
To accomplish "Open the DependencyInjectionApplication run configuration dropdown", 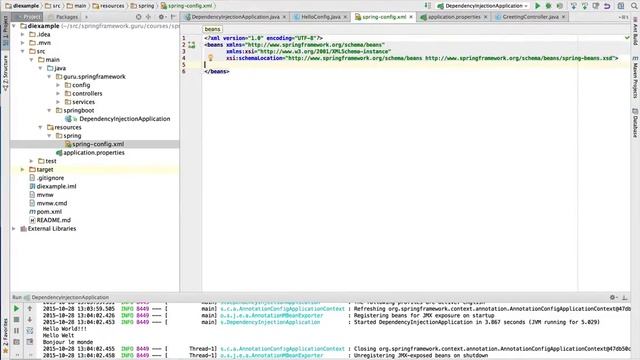I will [x=482, y=6].
